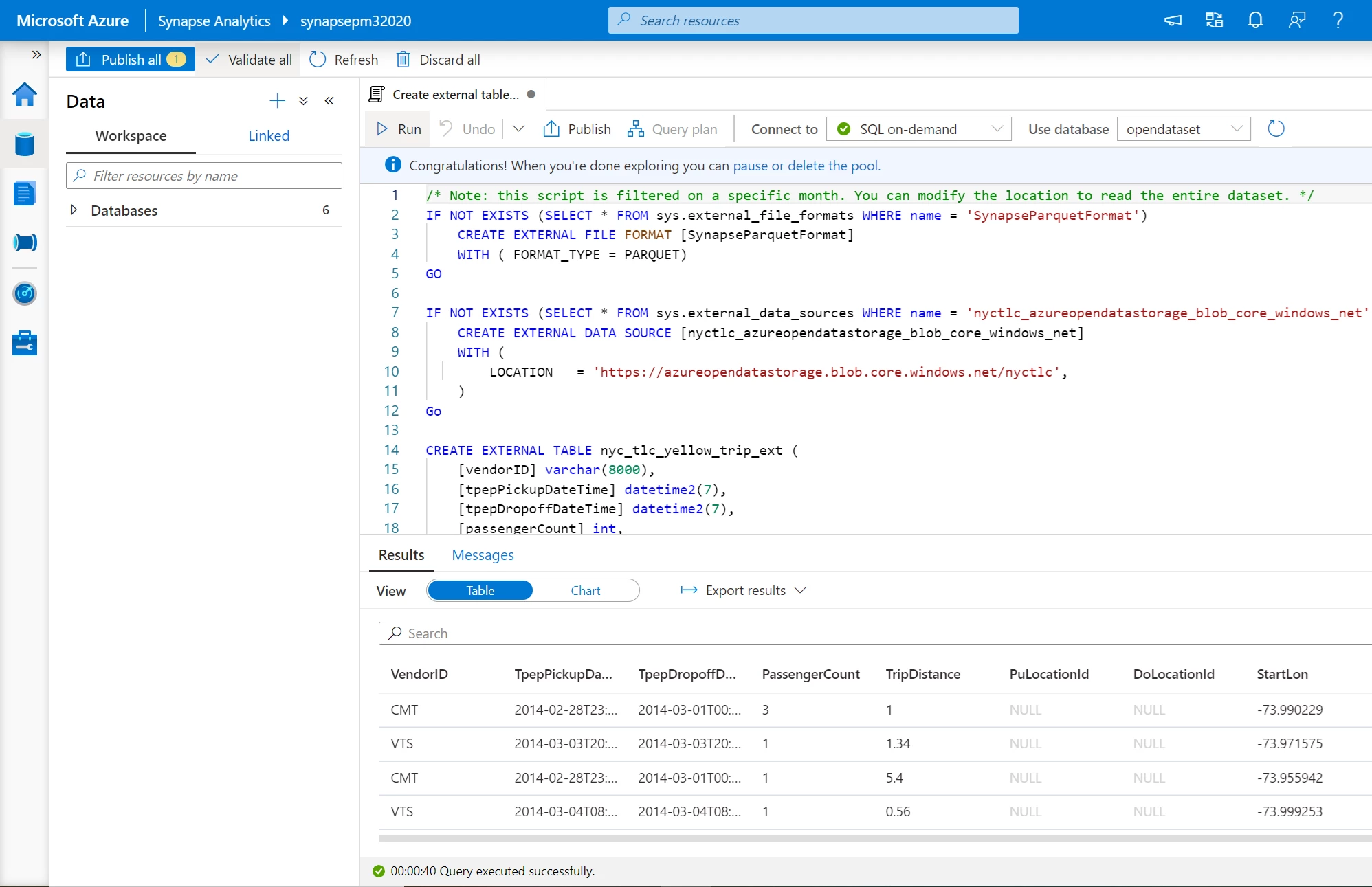Keep results view on Table
This screenshot has width=1372, height=887.
pos(479,590)
